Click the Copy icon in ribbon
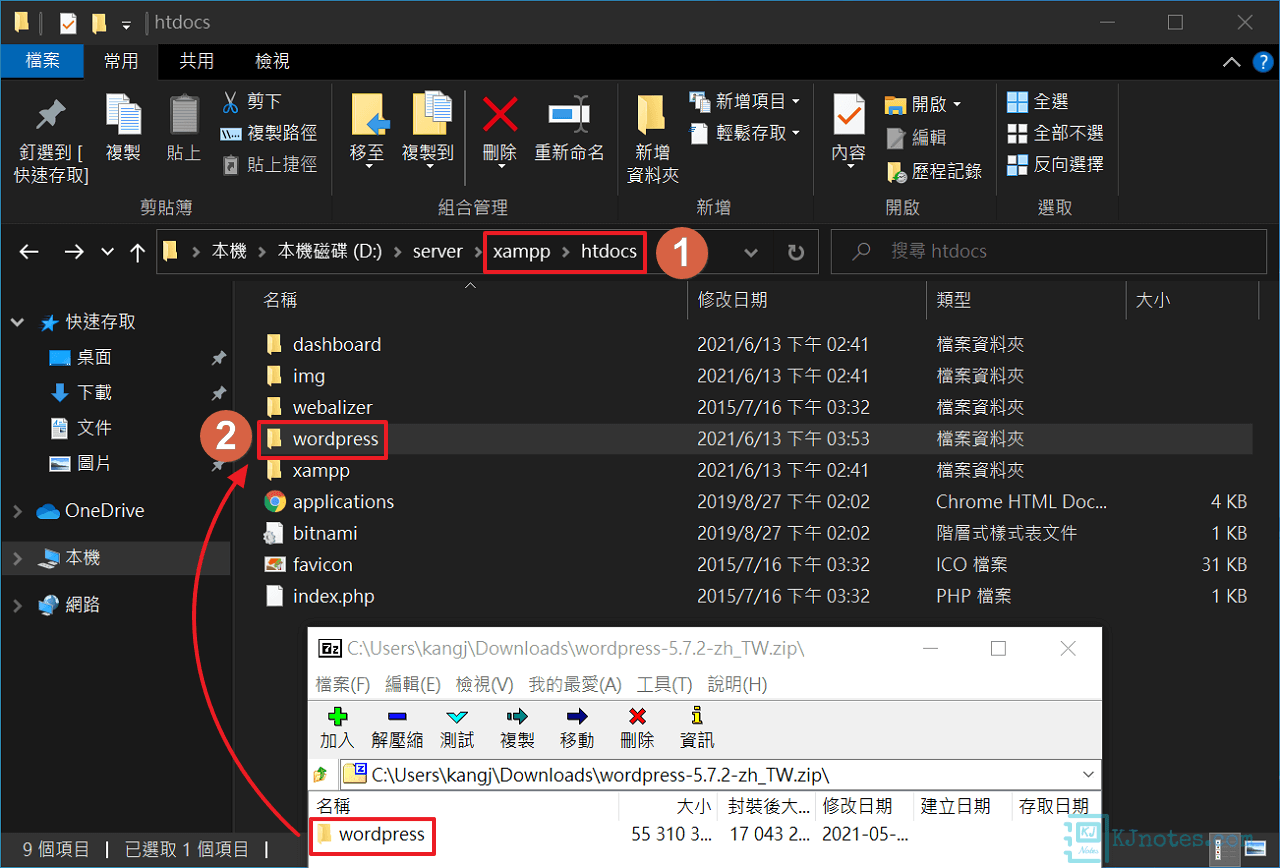Viewport: 1280px width, 868px height. pyautogui.click(x=123, y=116)
